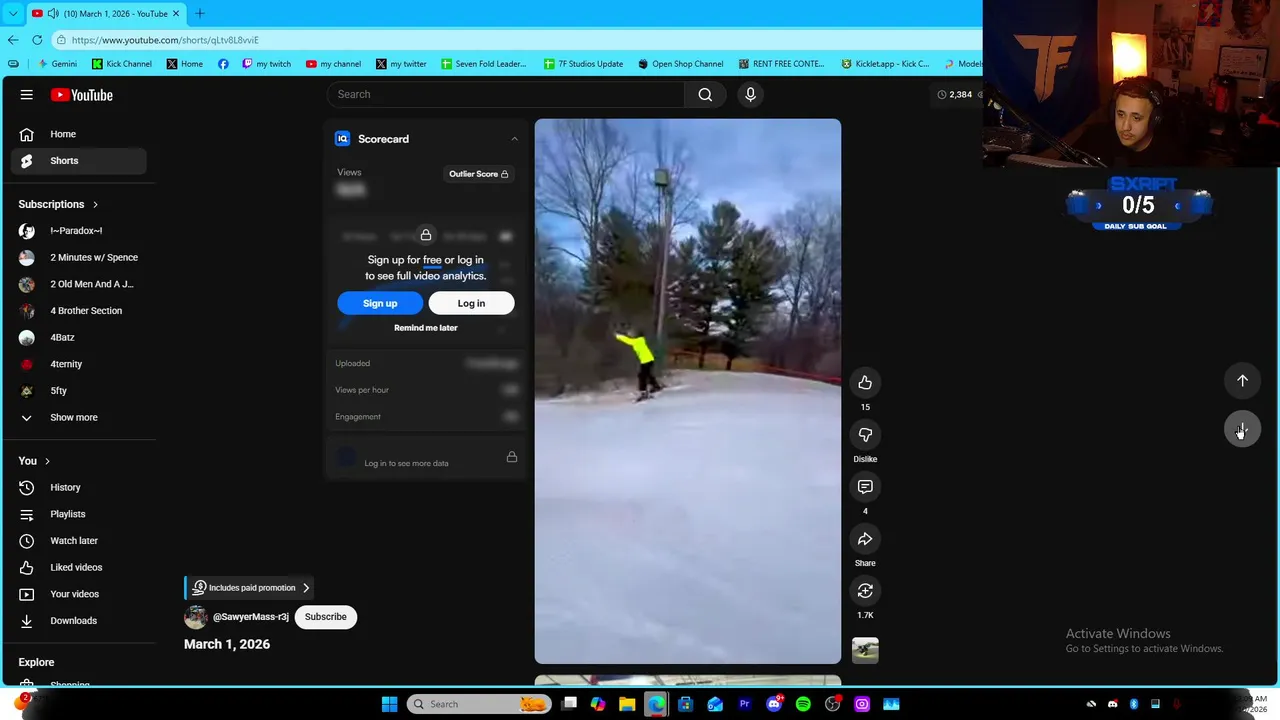Open the Kick Channel bookmark
This screenshot has width=1280, height=720.
(122, 64)
